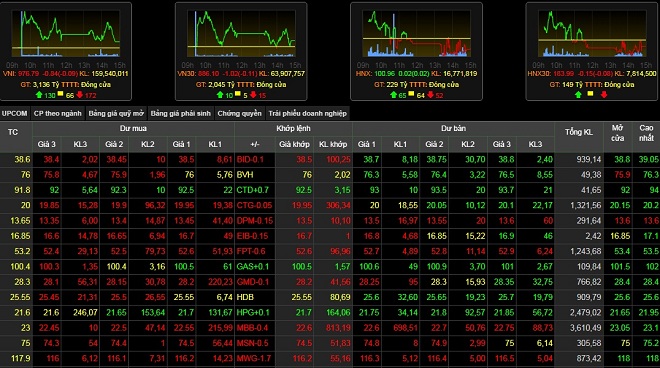Click the green up arrow under VNI chart
Image resolution: width=660 pixels, height=368 pixels.
pos(39,95)
